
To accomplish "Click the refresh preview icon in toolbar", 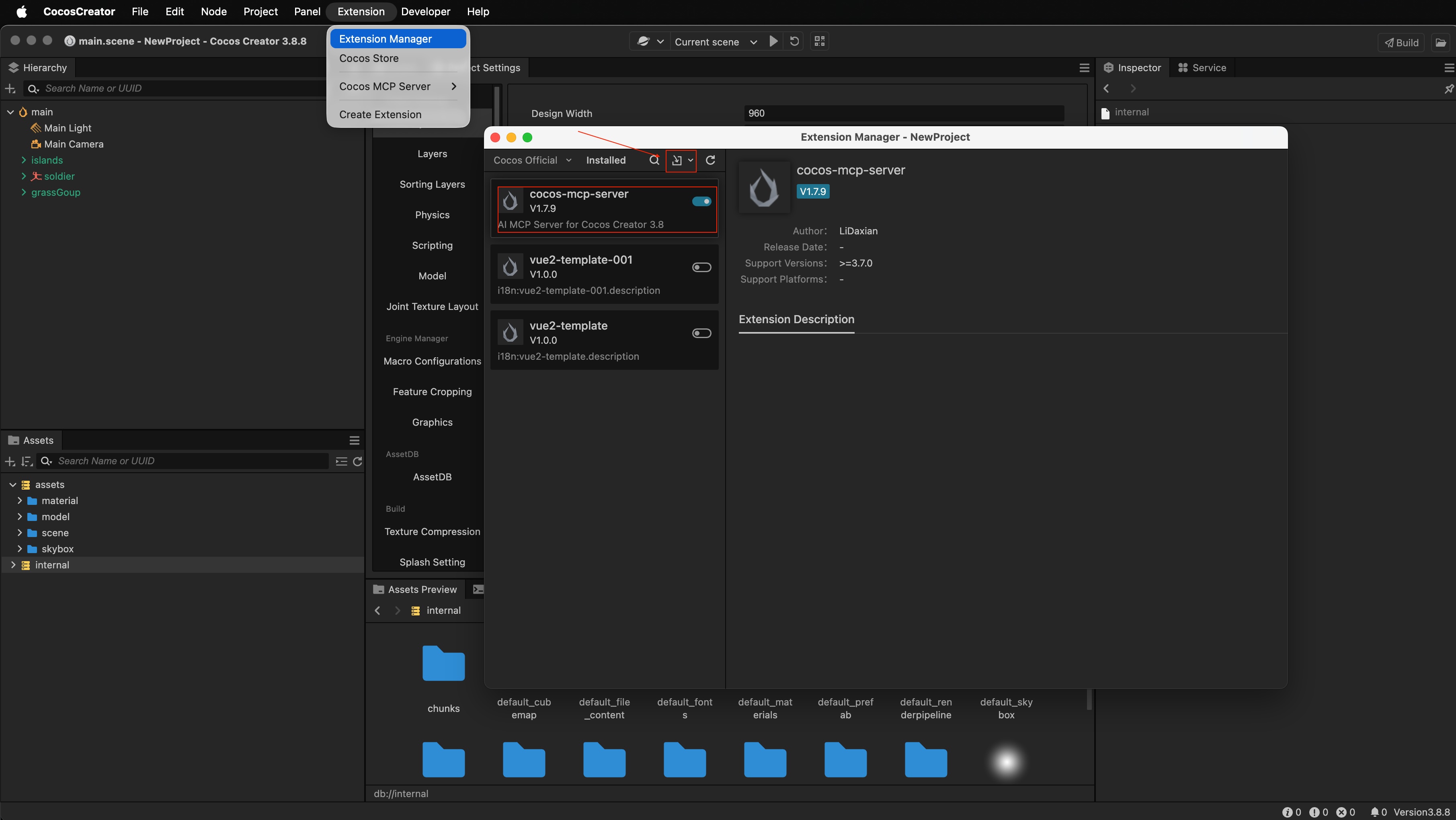I will [794, 41].
